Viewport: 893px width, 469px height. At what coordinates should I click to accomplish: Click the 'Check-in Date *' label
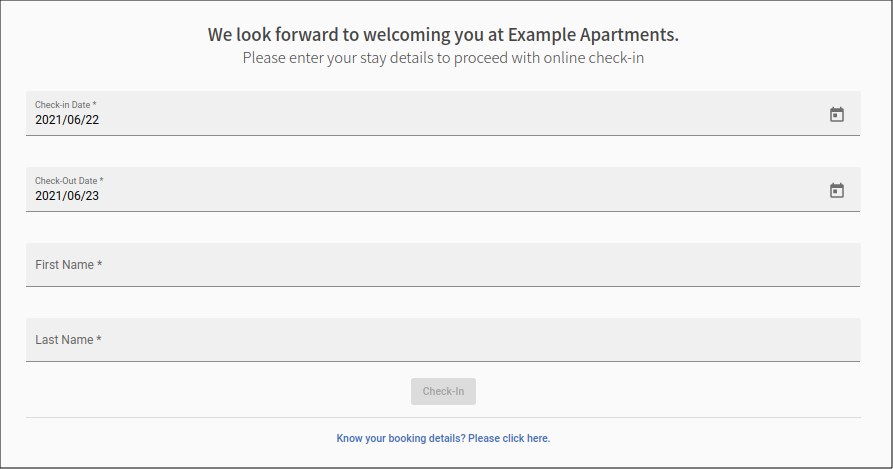[x=65, y=105]
